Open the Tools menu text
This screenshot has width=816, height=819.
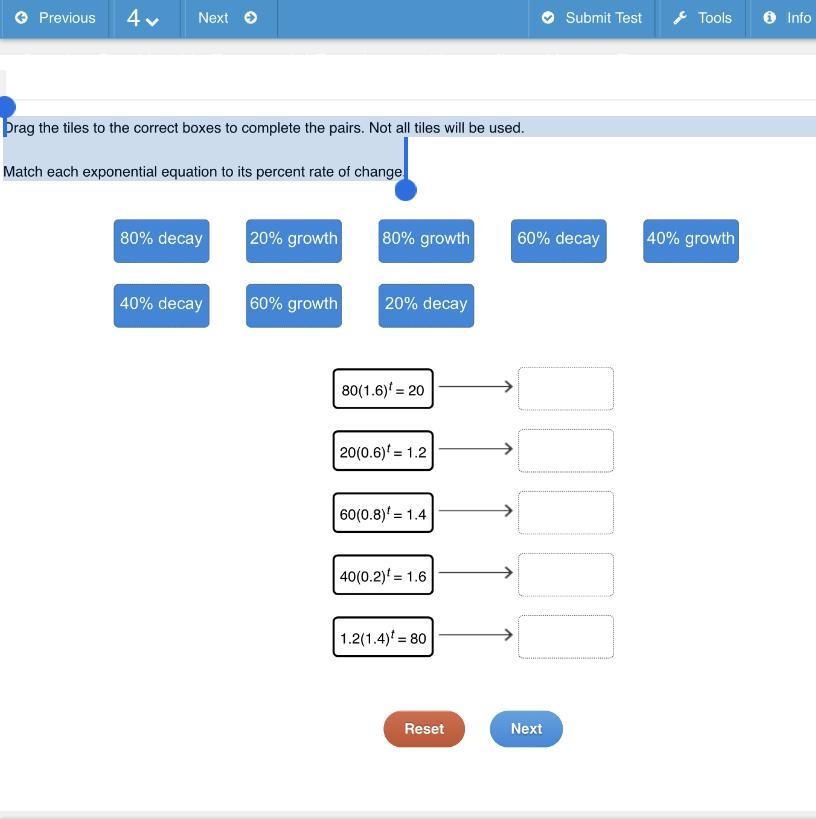[715, 18]
